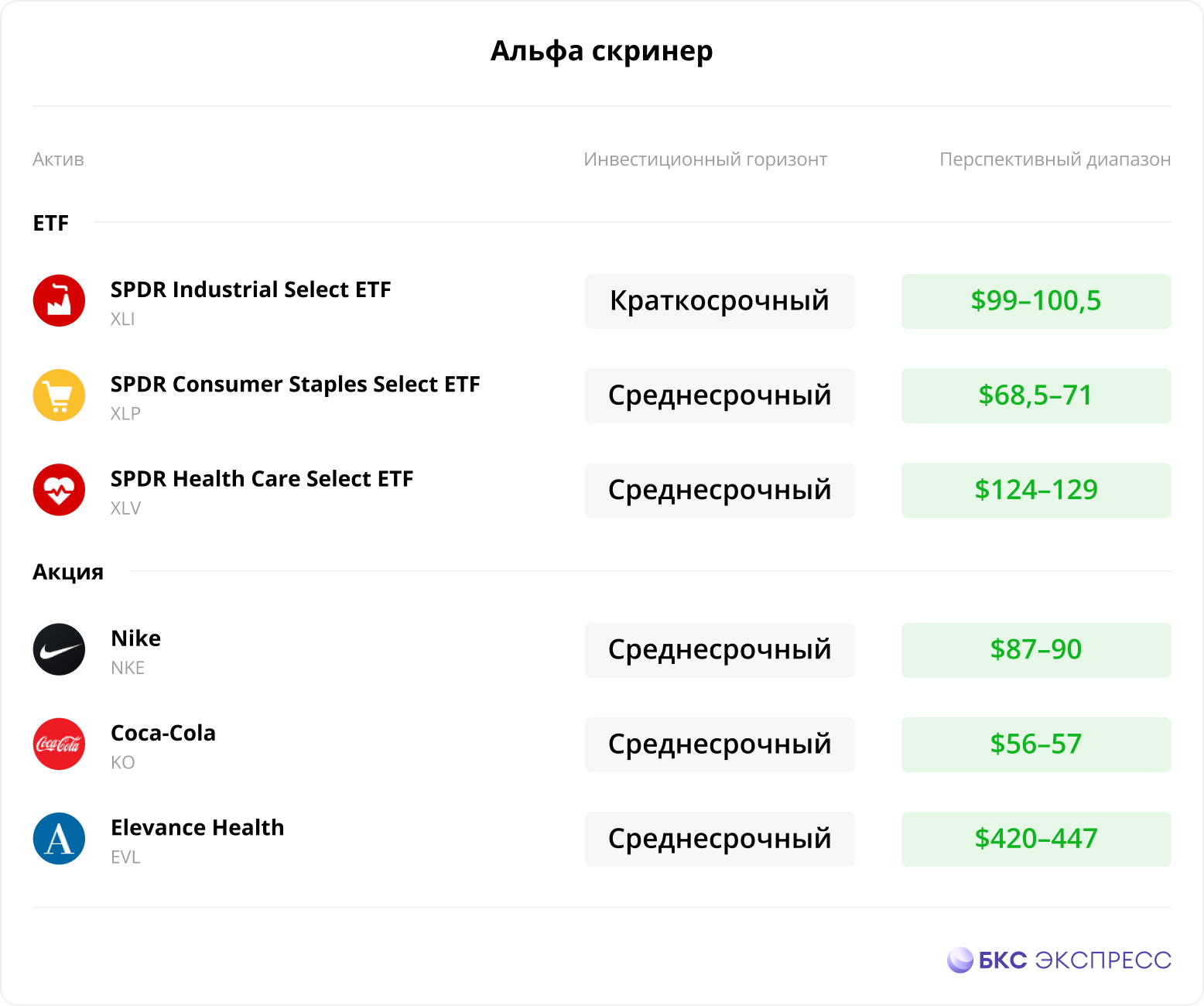1204x1006 pixels.
Task: Click the БКС Экспресс logo
Action: pyautogui.click(x=1059, y=960)
